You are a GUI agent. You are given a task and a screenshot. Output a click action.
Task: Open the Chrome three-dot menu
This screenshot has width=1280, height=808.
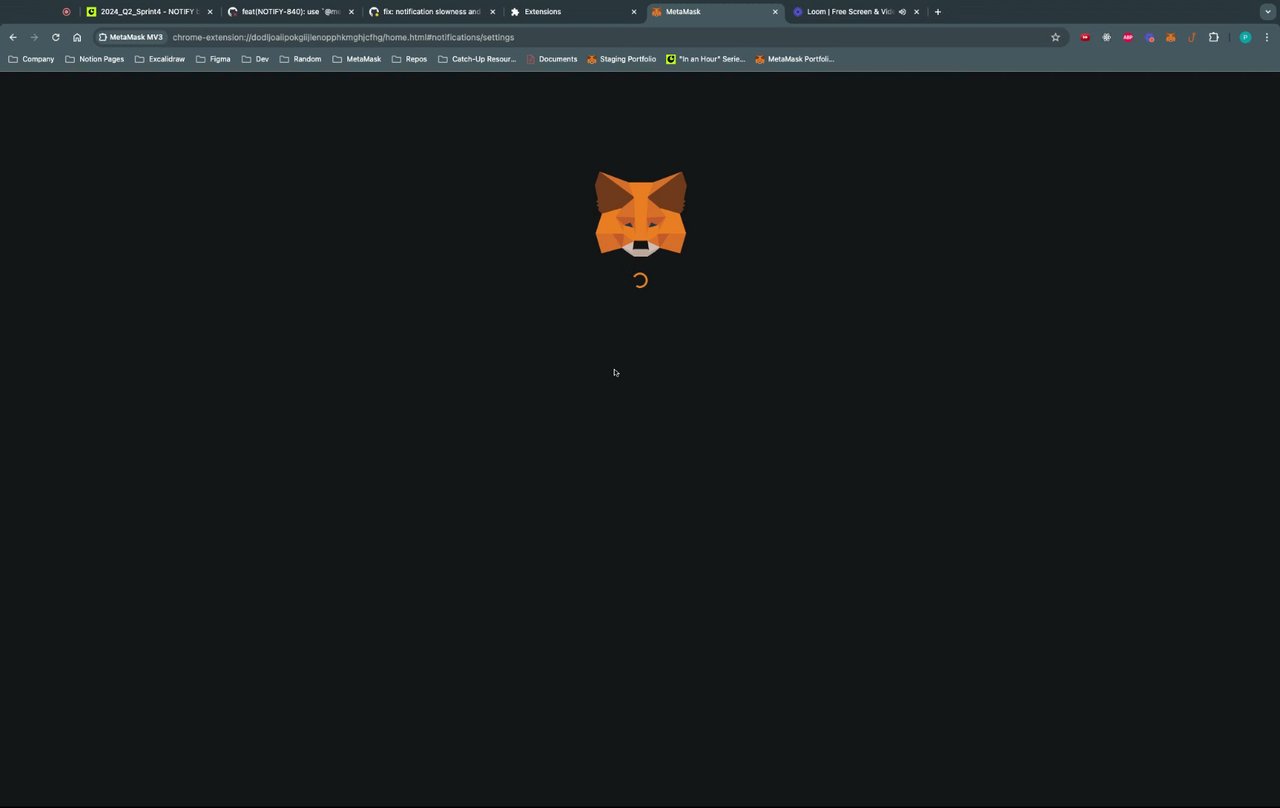pos(1267,37)
